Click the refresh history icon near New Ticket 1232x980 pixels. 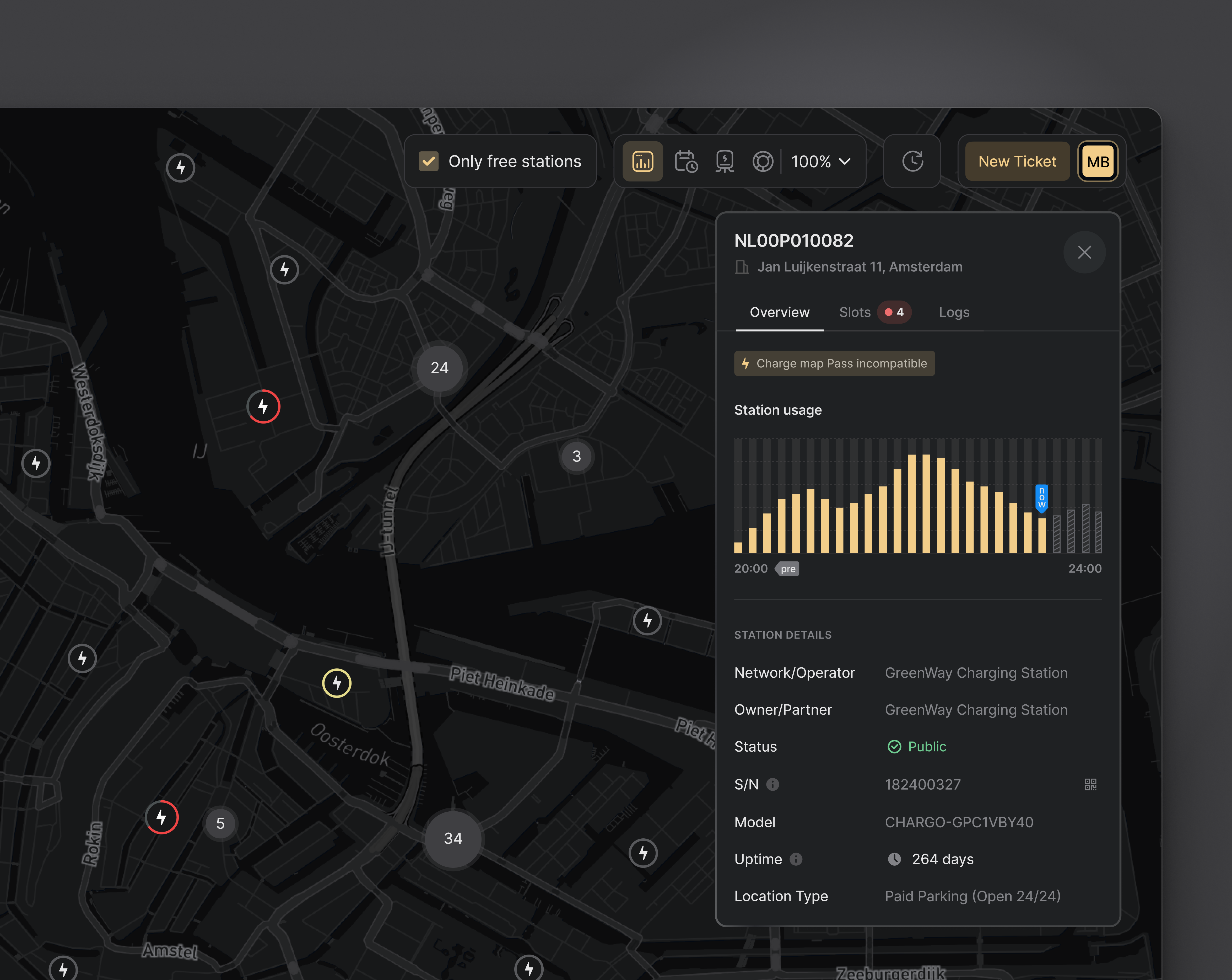(911, 161)
